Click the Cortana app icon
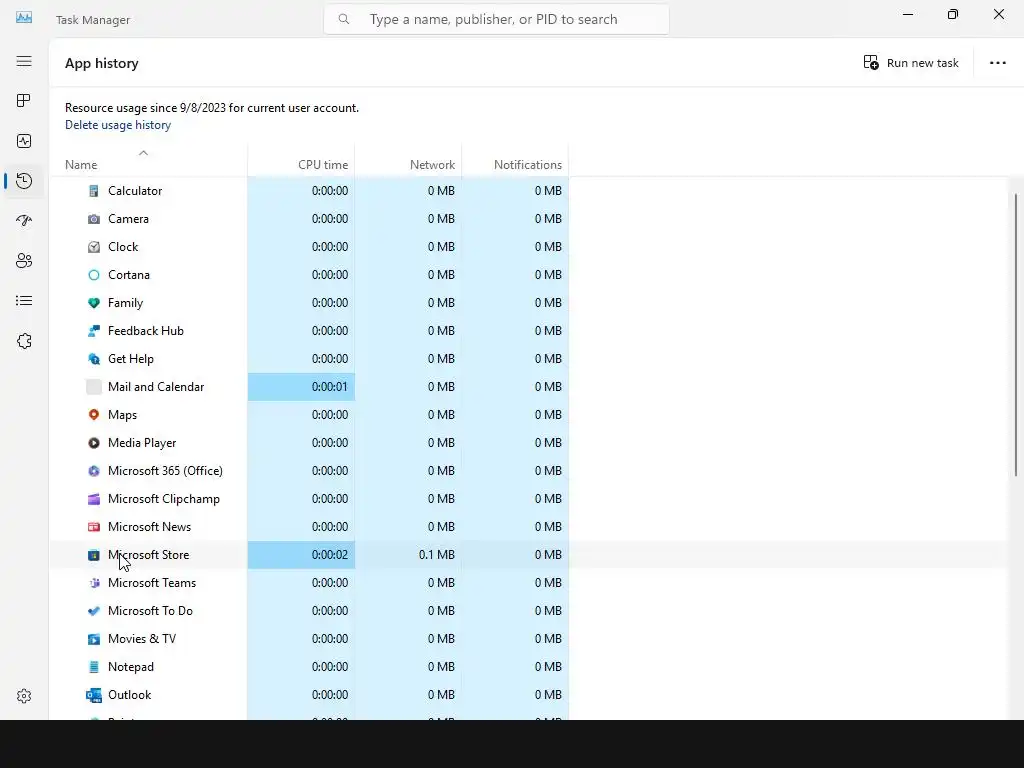 (94, 275)
